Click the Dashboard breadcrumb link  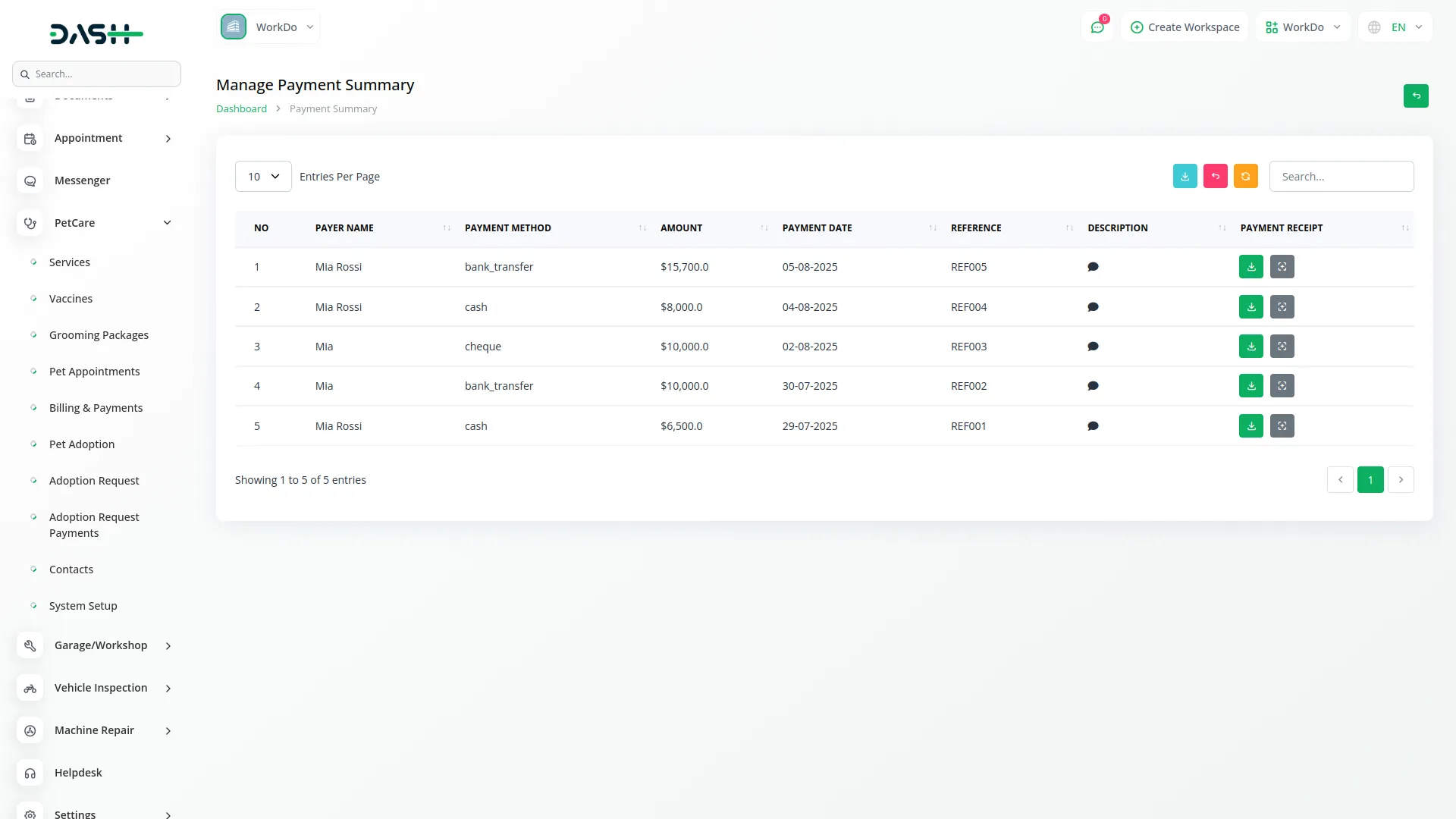pyautogui.click(x=241, y=108)
